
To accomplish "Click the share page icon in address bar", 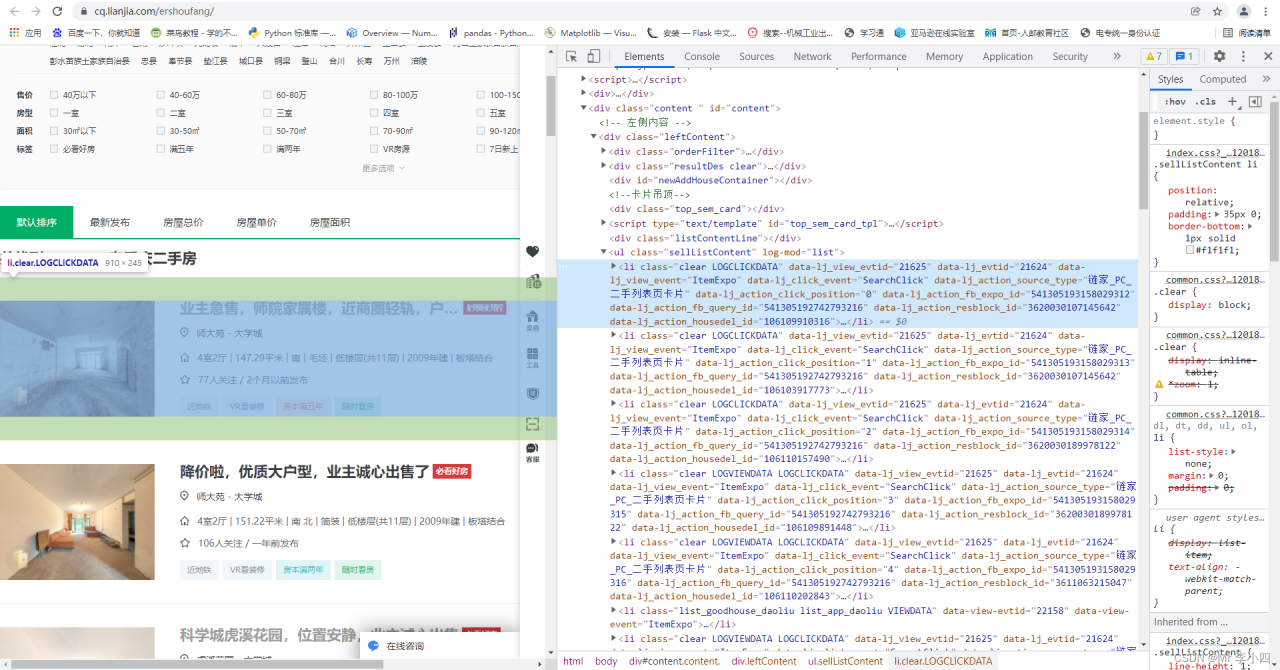I will click(x=1195, y=11).
